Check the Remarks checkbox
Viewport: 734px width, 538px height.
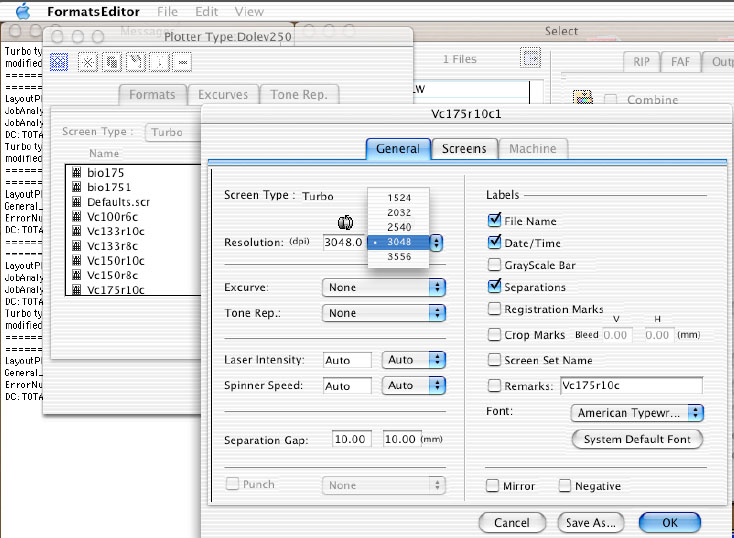coord(494,385)
